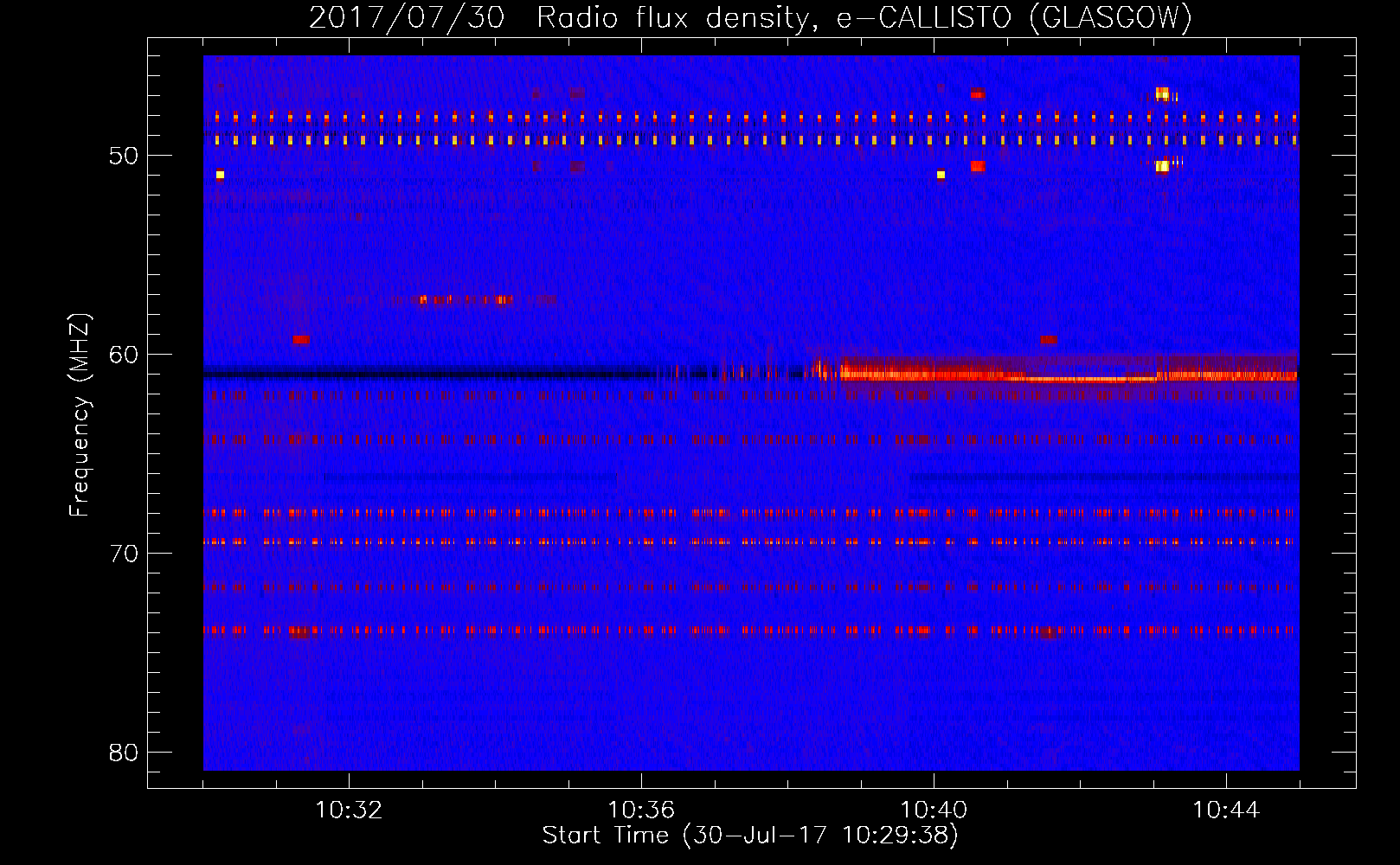The height and width of the screenshot is (865, 1400).
Task: Click the date 2017/07/30 in title
Action: (x=407, y=17)
